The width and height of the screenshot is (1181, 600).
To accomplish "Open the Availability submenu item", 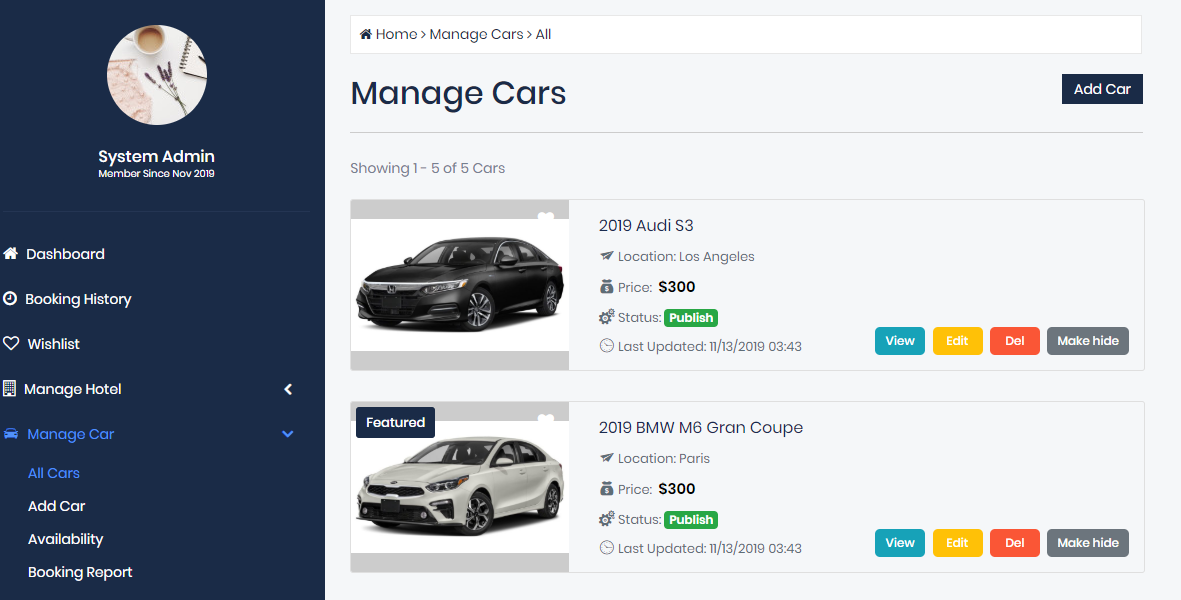I will pyautogui.click(x=65, y=539).
